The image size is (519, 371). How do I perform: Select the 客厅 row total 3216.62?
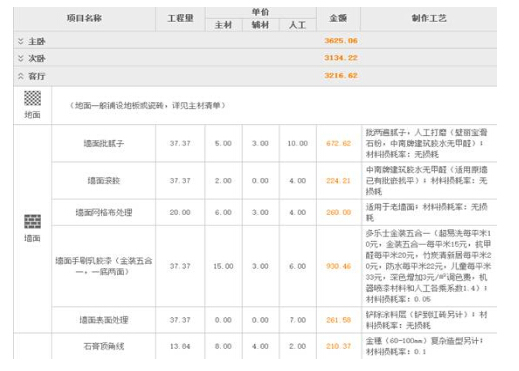341,75
